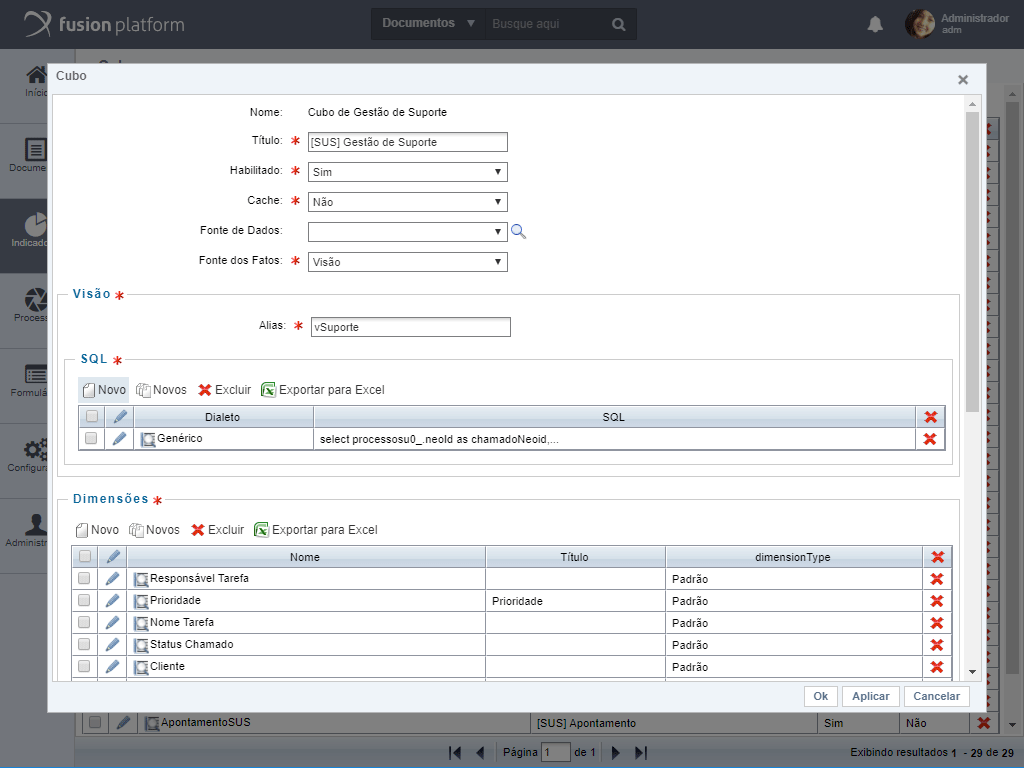The image size is (1024, 768).
Task: Check the Nome Tarefa row checkbox
Action: click(x=84, y=622)
